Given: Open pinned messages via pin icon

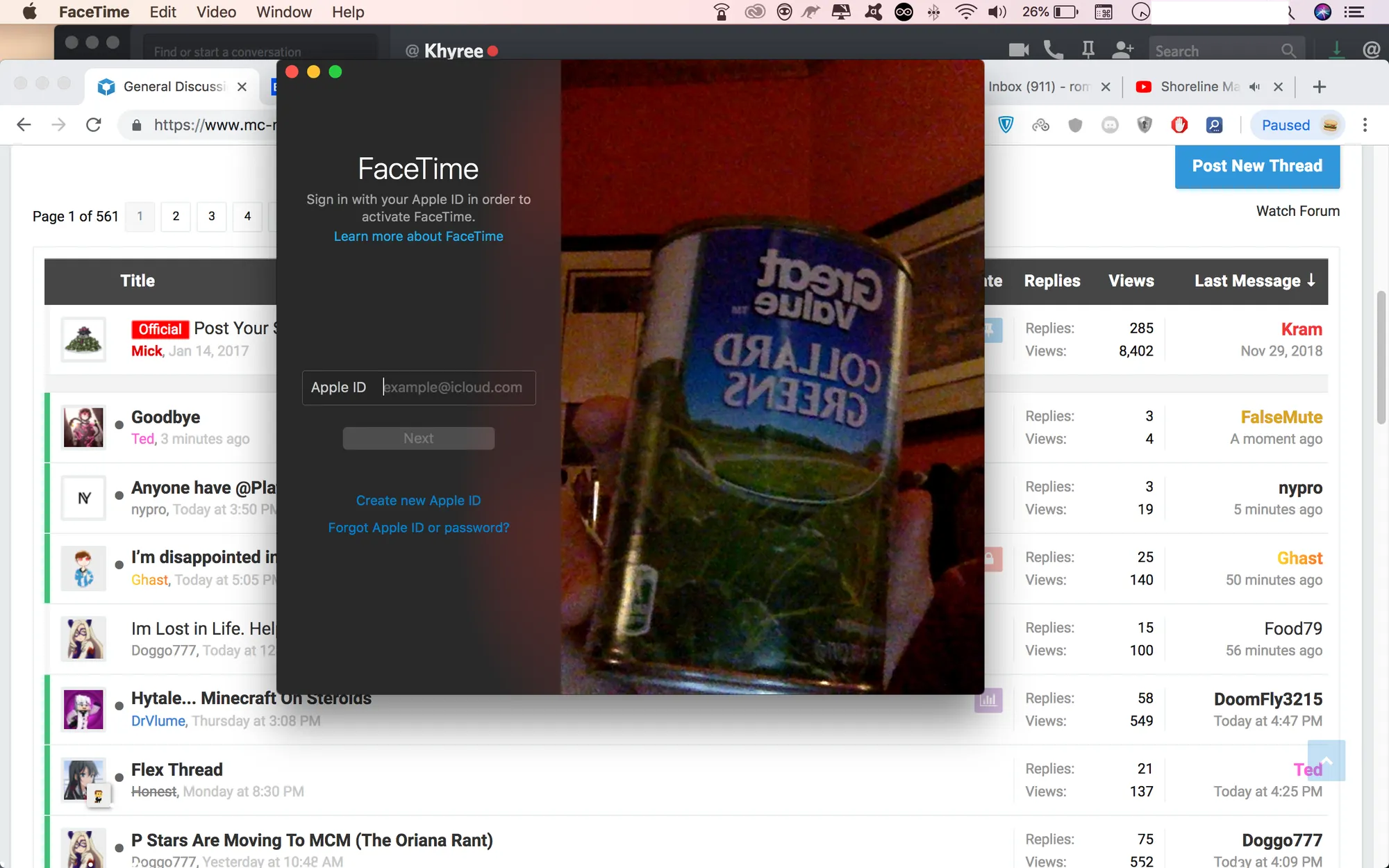Looking at the screenshot, I should pyautogui.click(x=1088, y=50).
